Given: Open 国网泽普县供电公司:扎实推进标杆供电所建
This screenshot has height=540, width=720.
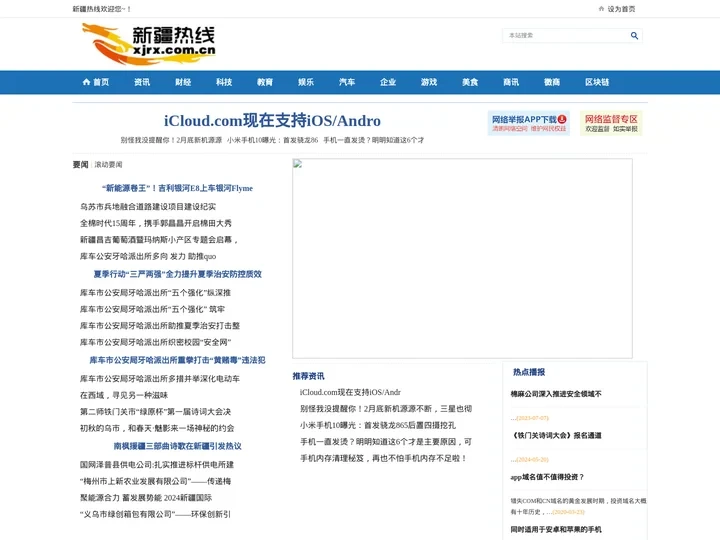Looking at the screenshot, I should point(157,465).
